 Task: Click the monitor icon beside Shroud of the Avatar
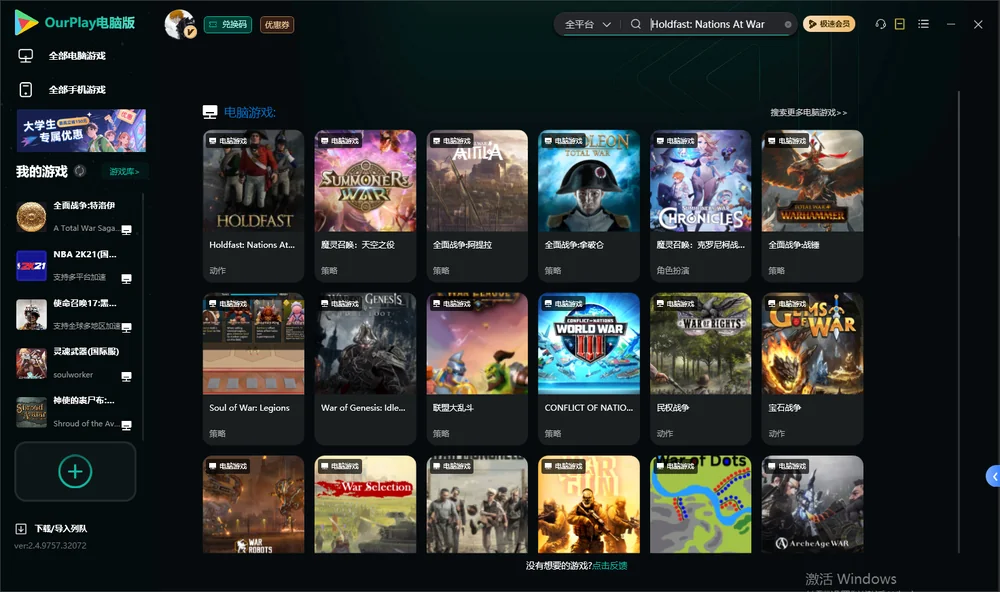coord(126,426)
